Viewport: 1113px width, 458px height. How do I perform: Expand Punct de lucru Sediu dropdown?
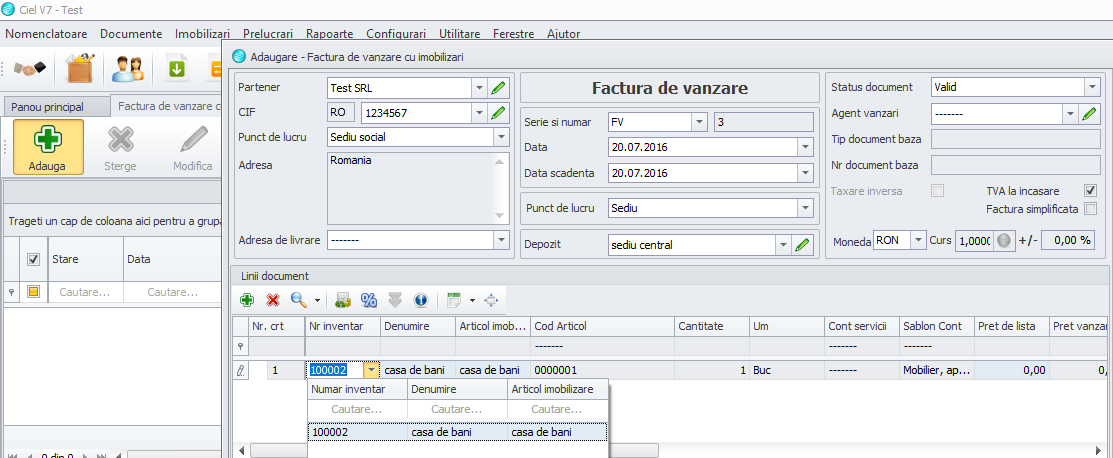coord(804,208)
